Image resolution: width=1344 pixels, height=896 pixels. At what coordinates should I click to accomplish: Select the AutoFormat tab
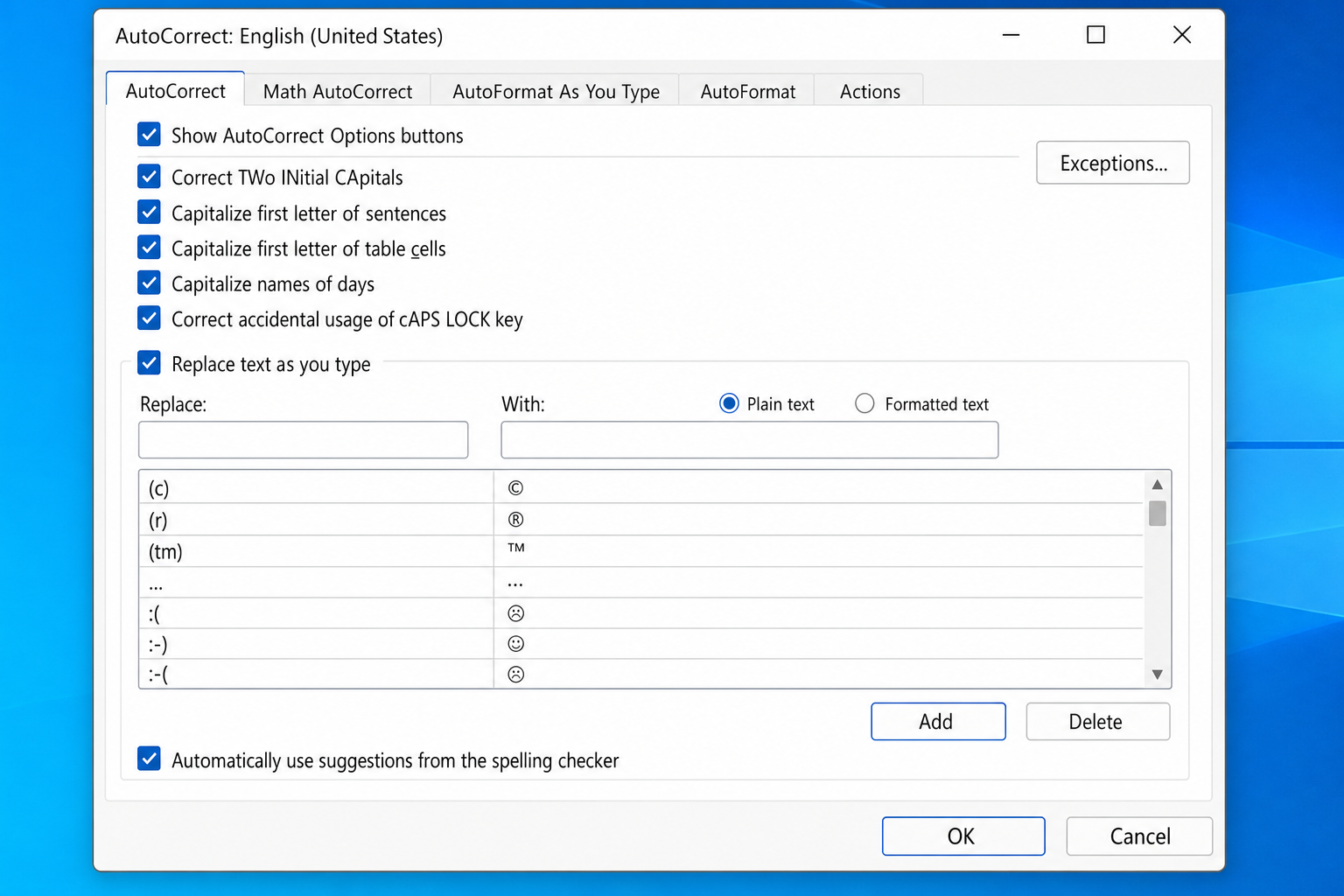tap(747, 91)
